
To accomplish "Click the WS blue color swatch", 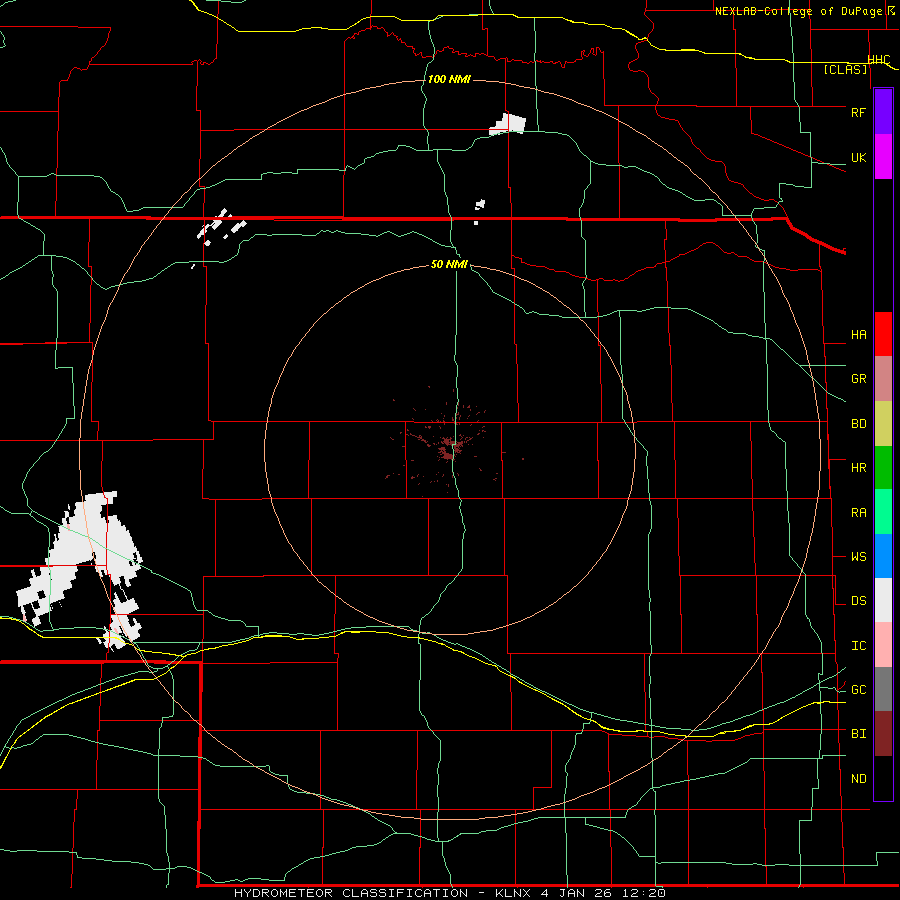I will click(x=883, y=556).
